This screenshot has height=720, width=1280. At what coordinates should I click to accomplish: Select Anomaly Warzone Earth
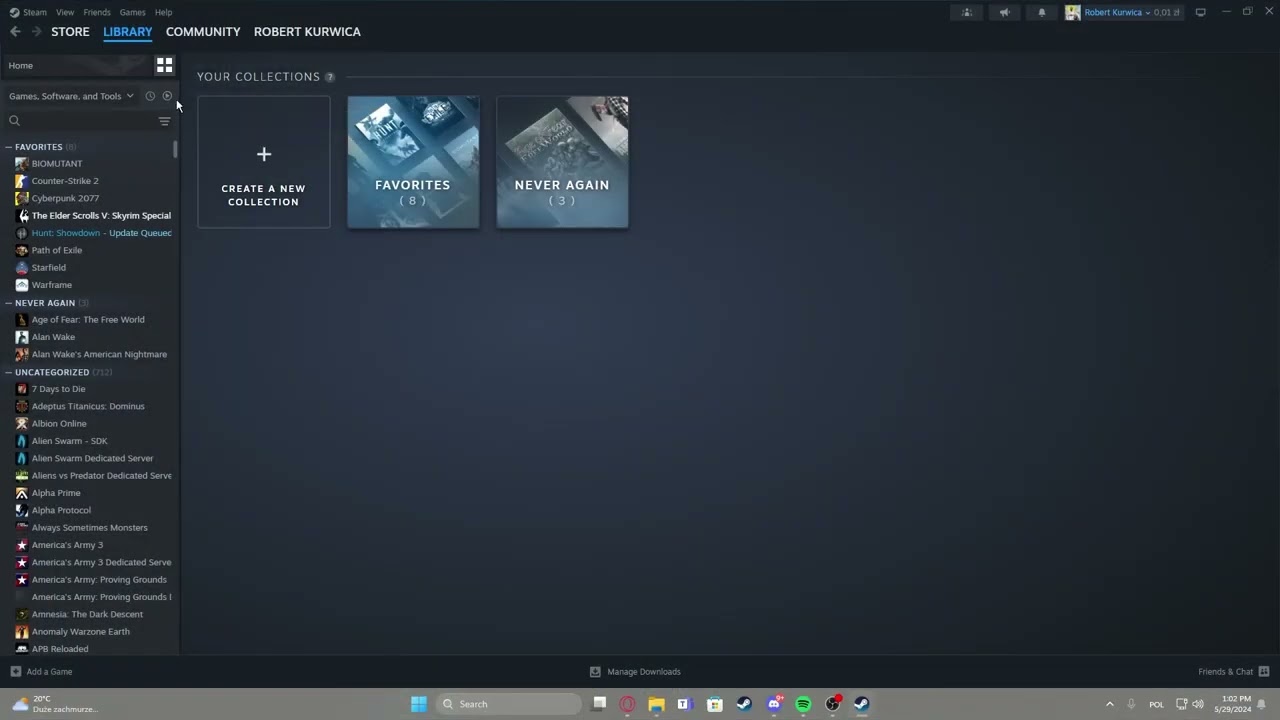pyautogui.click(x=80, y=632)
